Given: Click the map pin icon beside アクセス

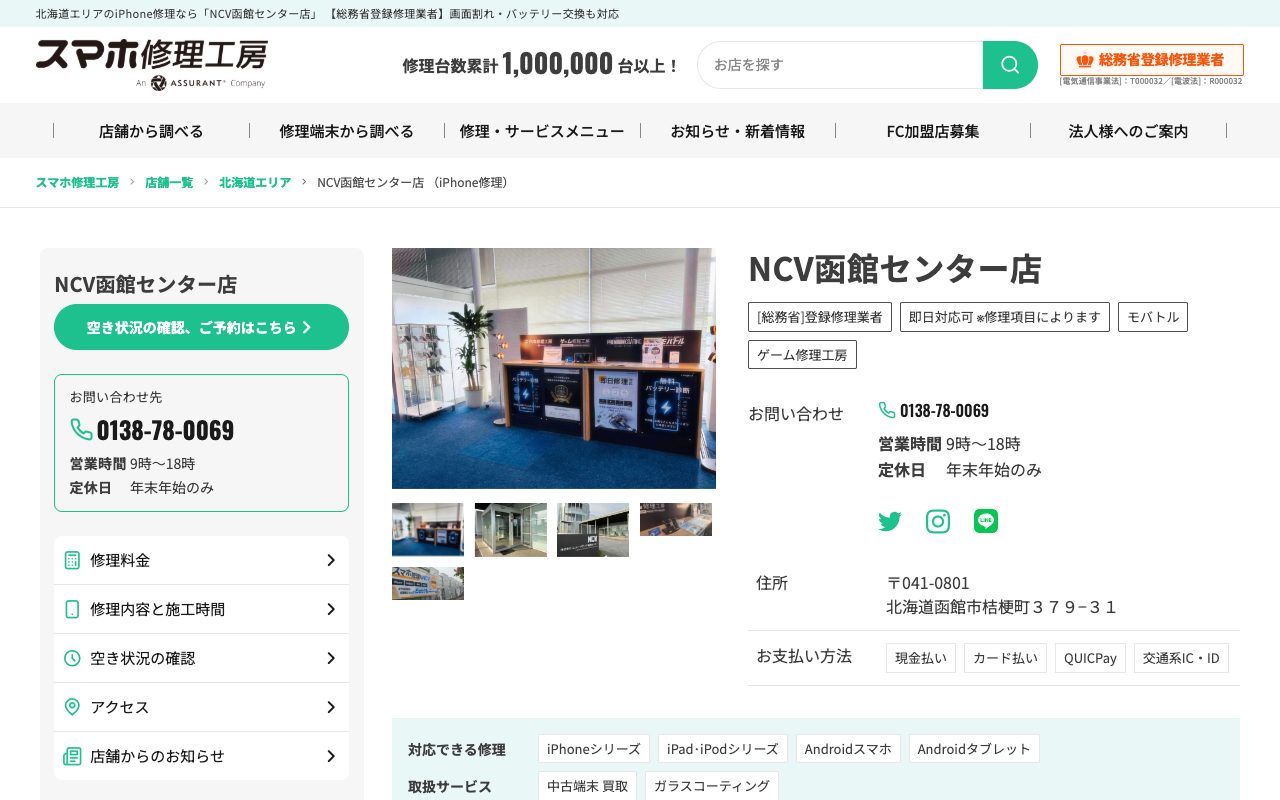Looking at the screenshot, I should pyautogui.click(x=72, y=707).
